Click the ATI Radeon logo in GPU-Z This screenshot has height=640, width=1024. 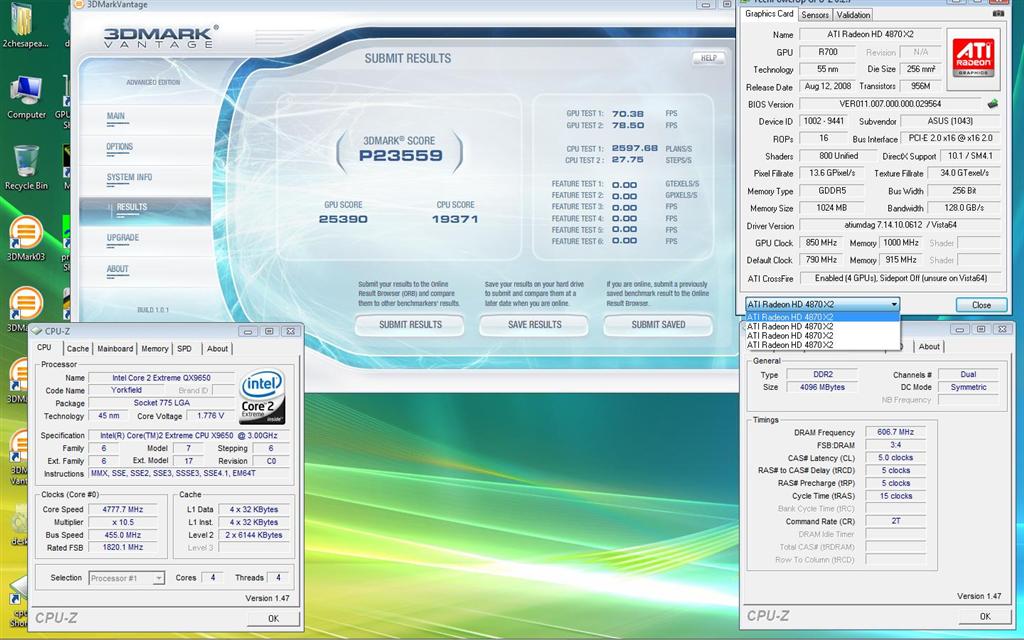click(974, 57)
